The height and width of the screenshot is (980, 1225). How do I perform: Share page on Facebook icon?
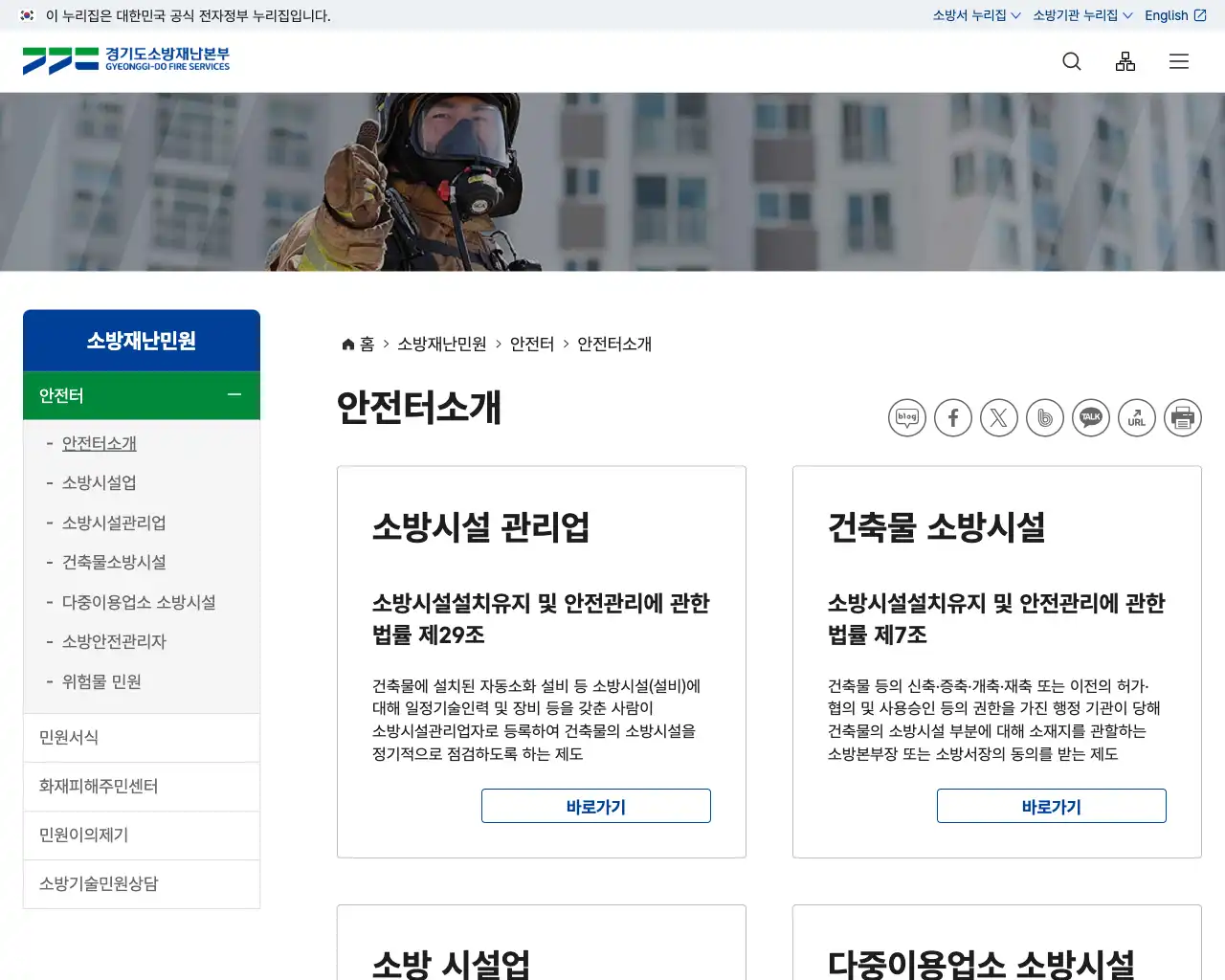953,418
